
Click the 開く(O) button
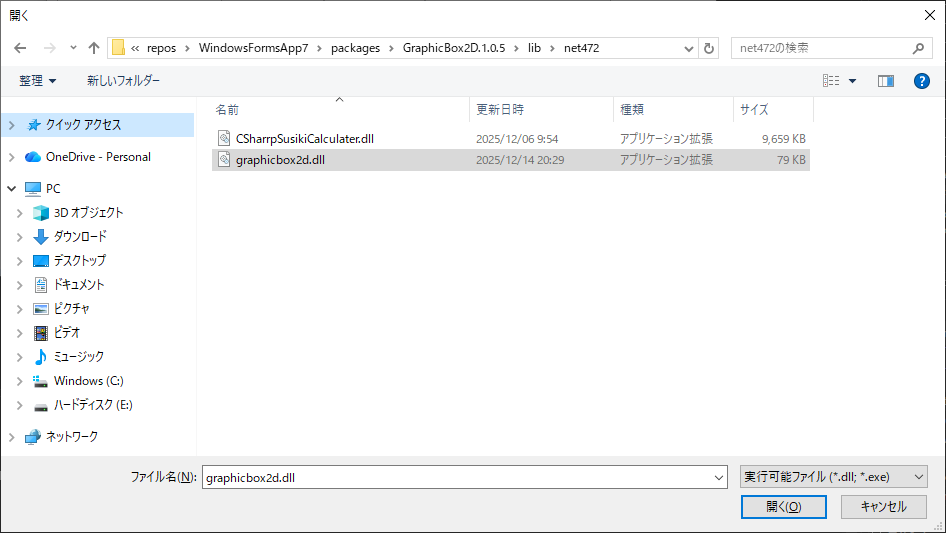pos(784,507)
